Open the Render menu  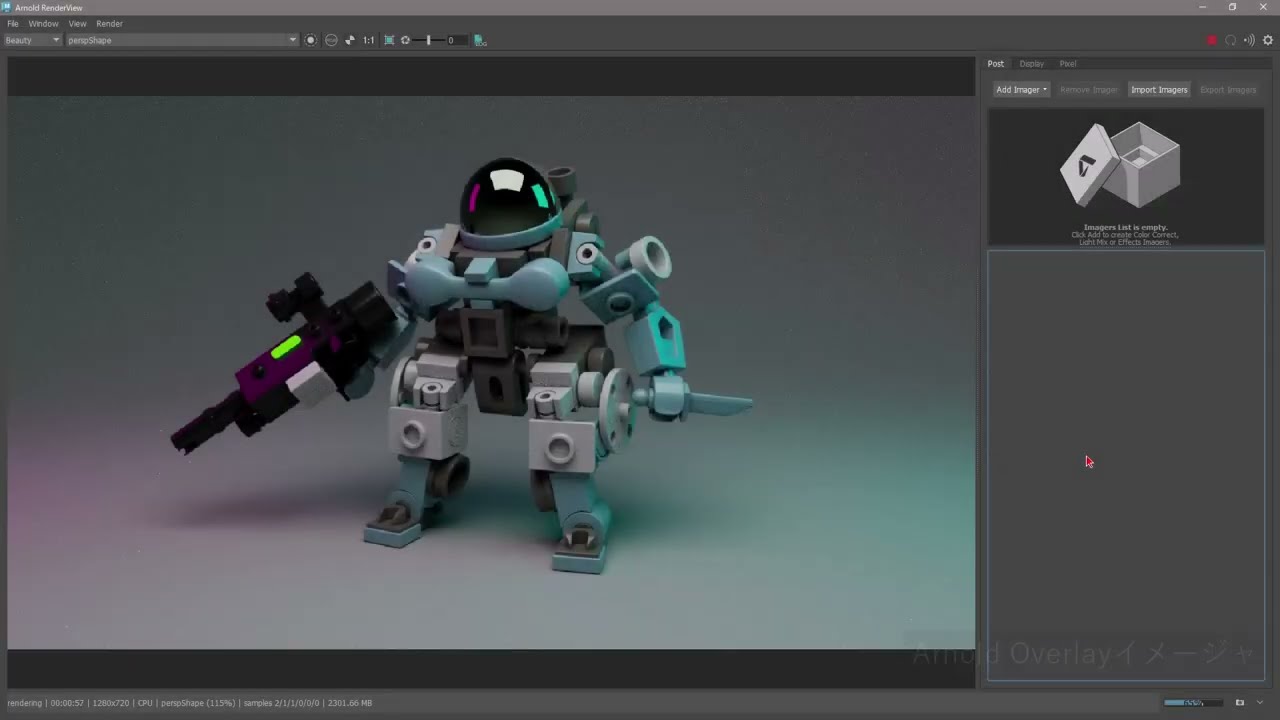pos(109,23)
